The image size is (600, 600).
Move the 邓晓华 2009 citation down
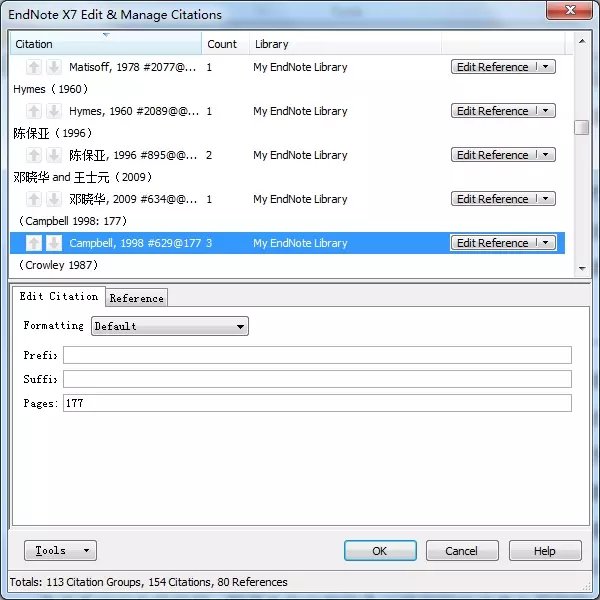(x=54, y=199)
